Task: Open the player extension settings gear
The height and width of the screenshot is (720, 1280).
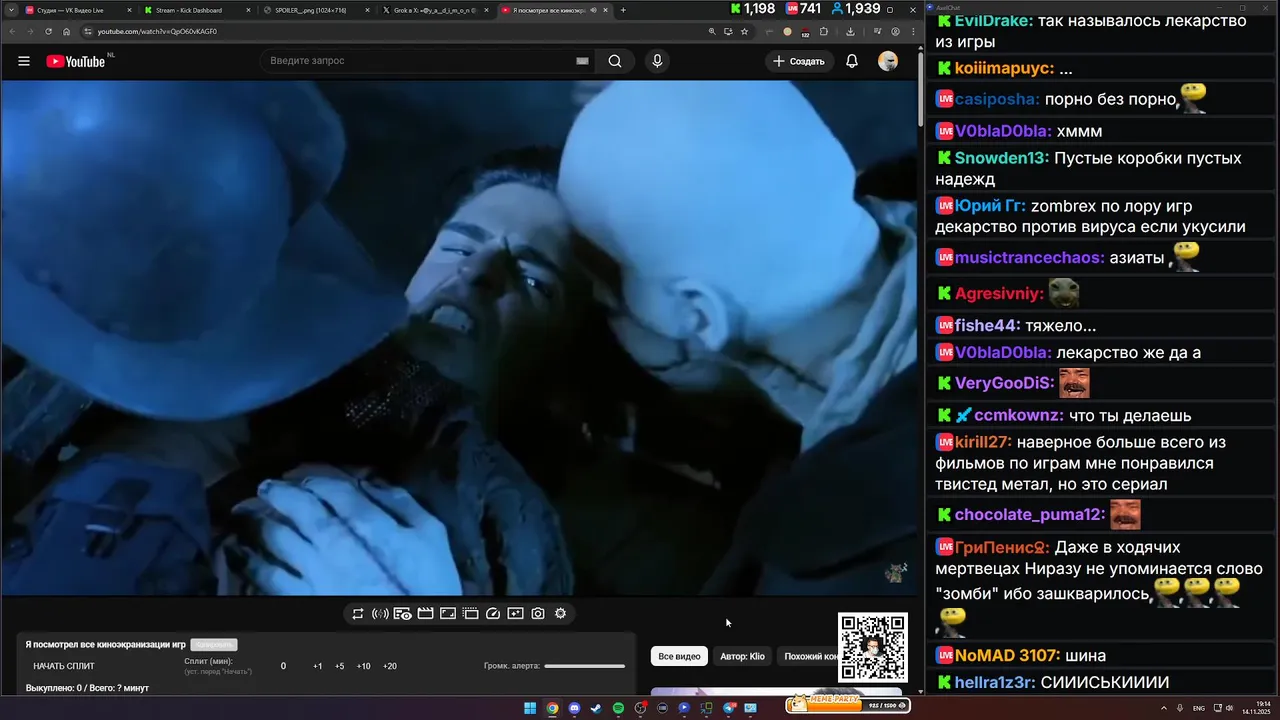Action: pos(561,614)
